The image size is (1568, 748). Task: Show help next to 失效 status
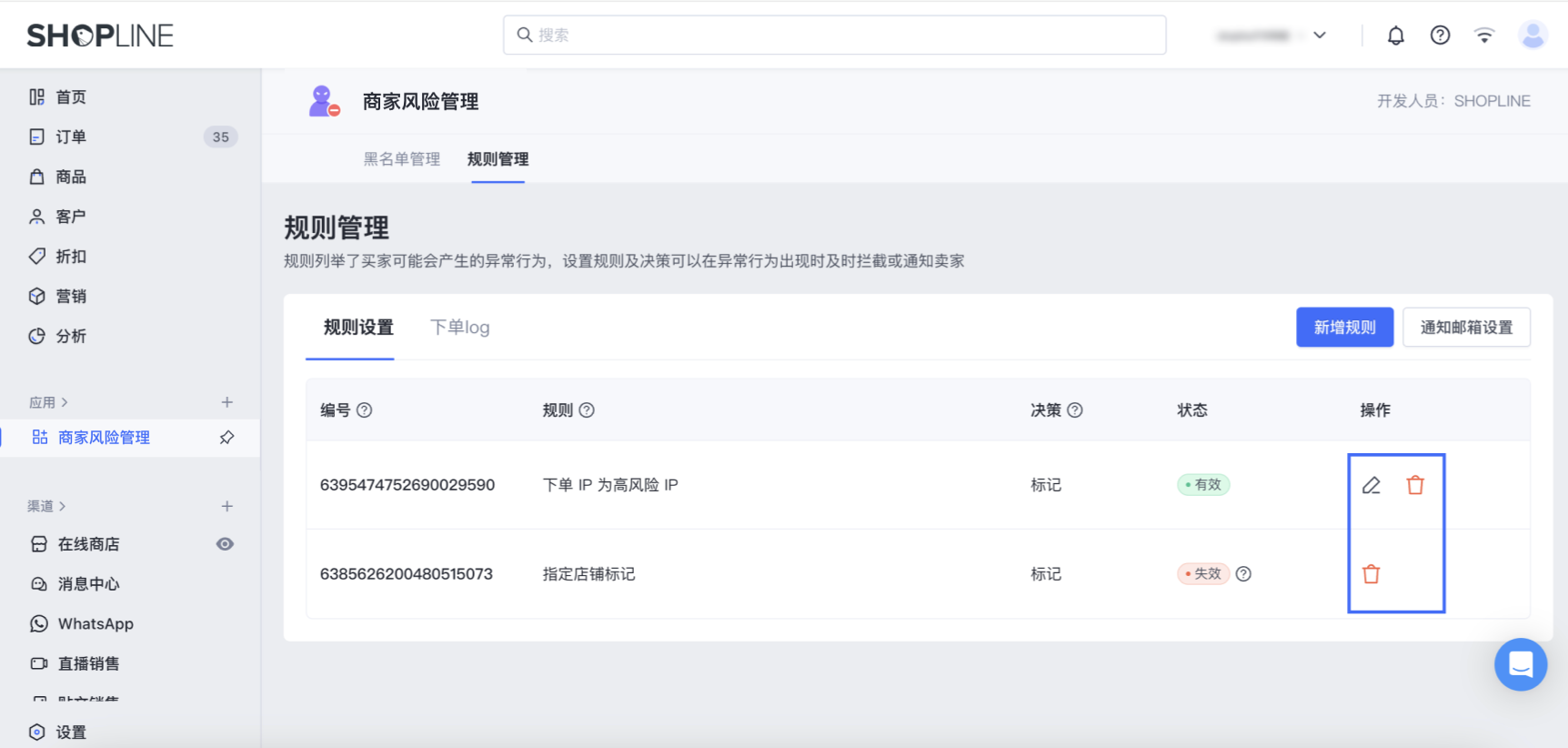coord(1243,574)
